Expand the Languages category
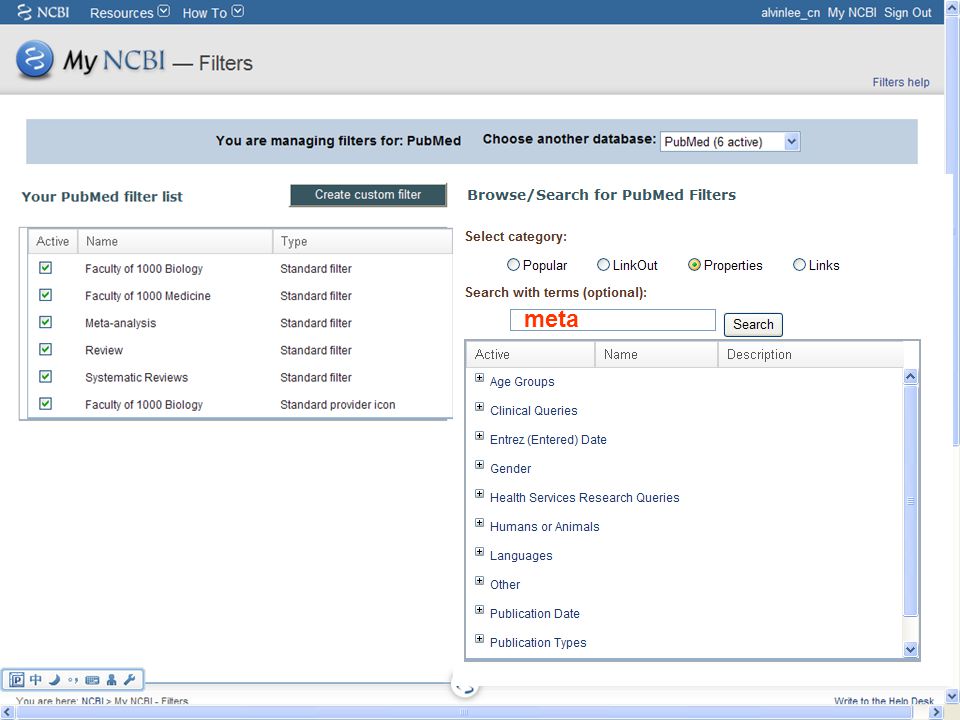The width and height of the screenshot is (960, 720). (x=479, y=552)
